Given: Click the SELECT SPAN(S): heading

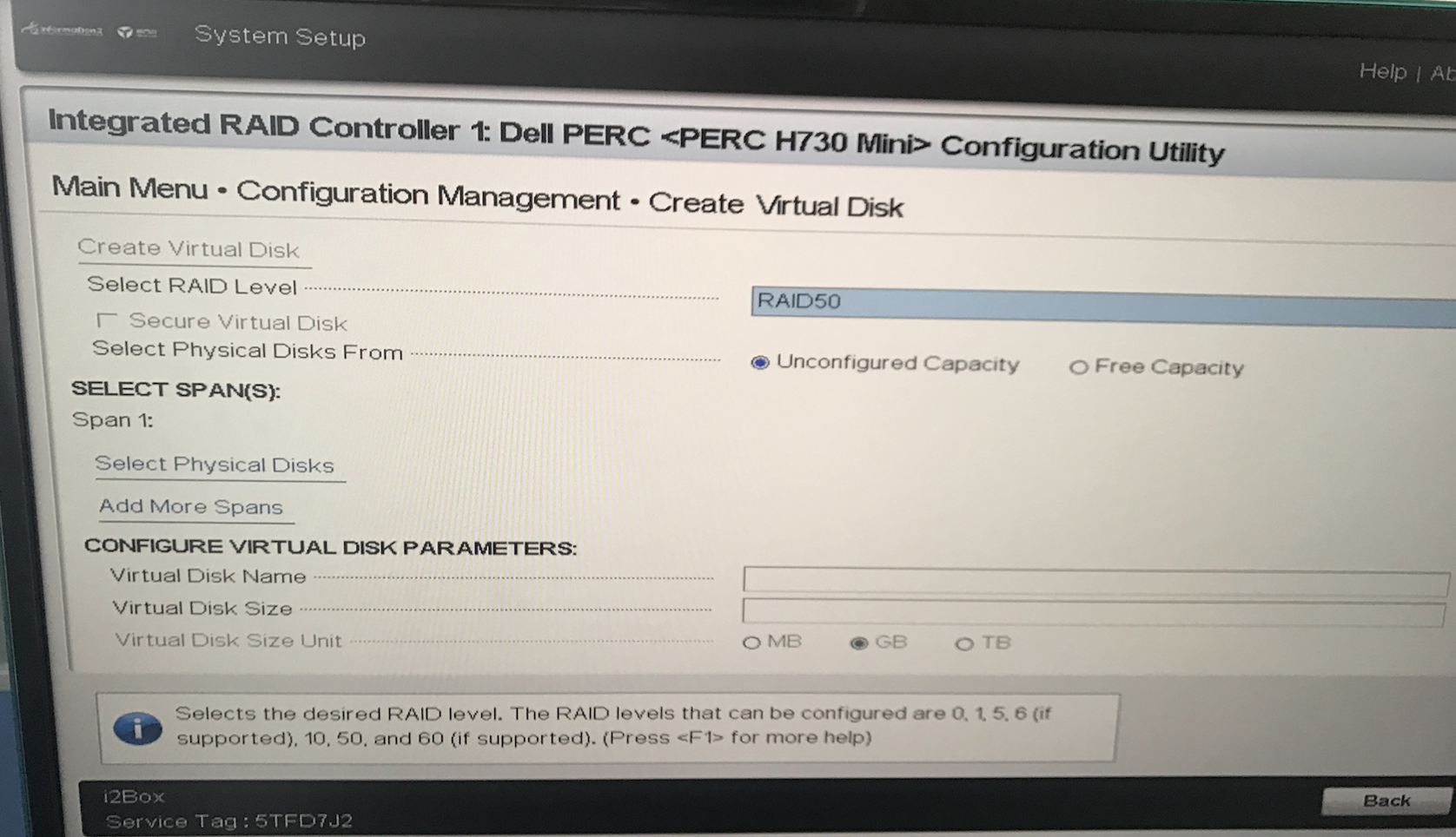Looking at the screenshot, I should (175, 390).
